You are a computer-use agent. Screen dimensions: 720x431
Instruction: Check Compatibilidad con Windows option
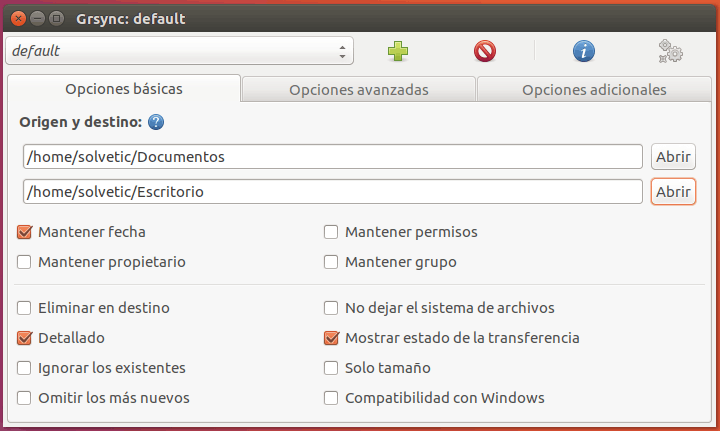(331, 398)
